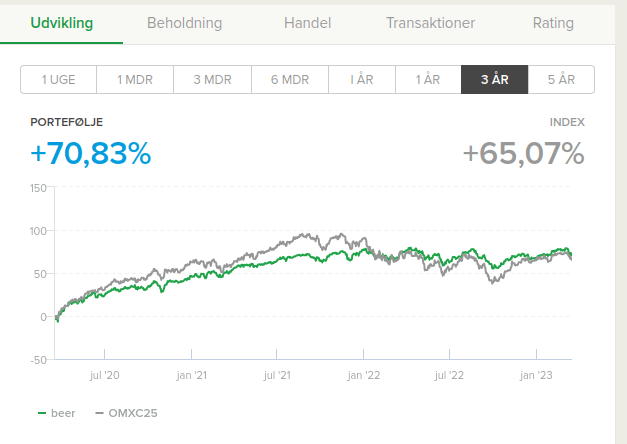Click the active 3 ÅR button

coord(494,80)
